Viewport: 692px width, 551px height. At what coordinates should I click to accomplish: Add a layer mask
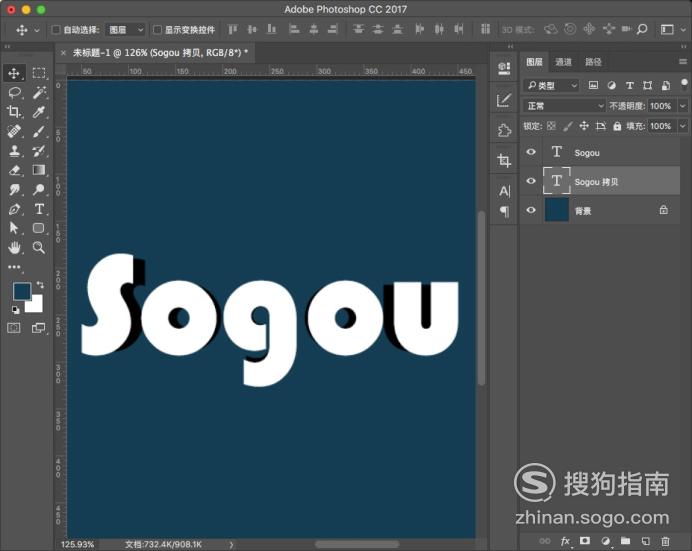(x=585, y=541)
